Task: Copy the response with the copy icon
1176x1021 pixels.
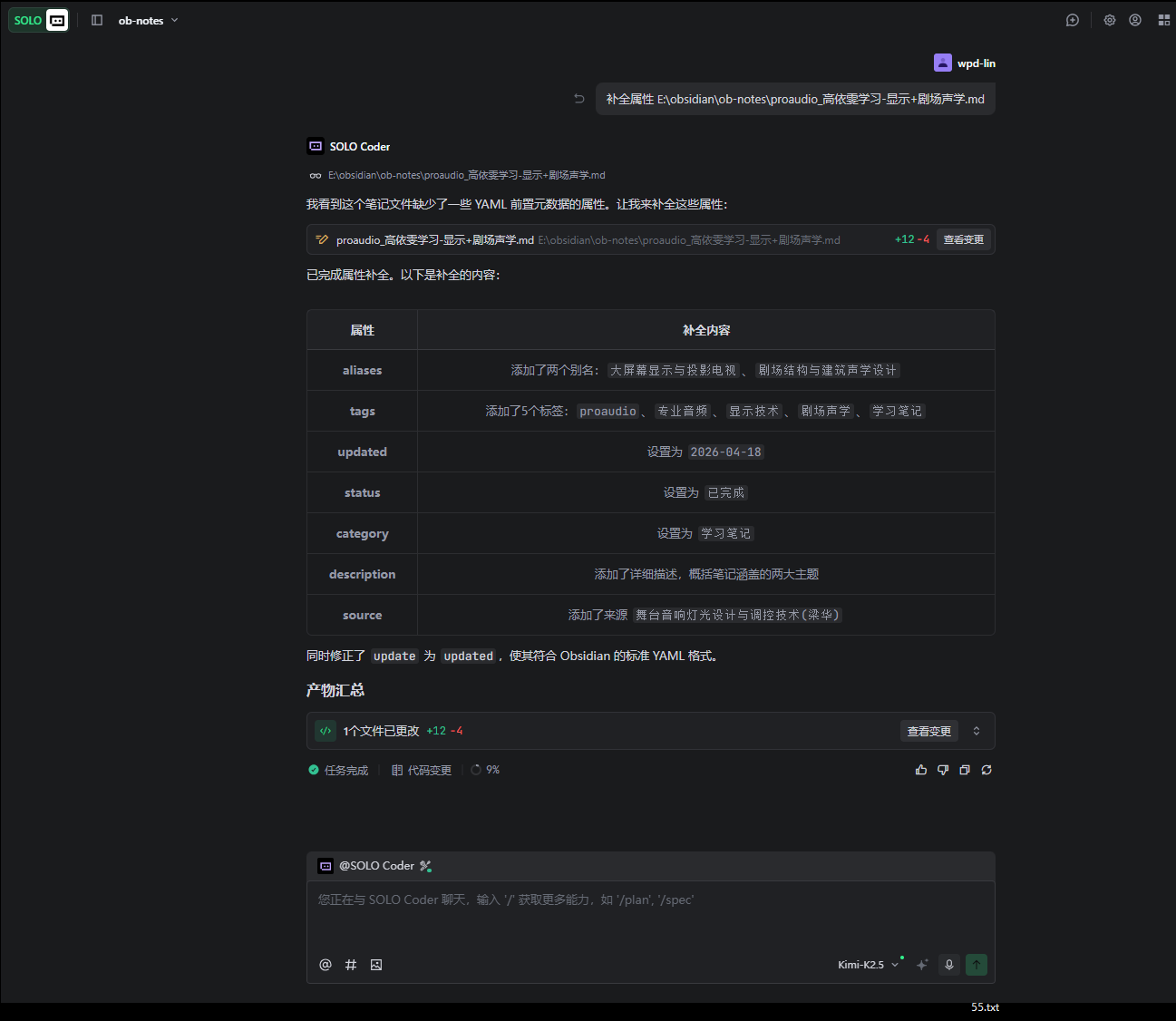Action: [x=965, y=770]
